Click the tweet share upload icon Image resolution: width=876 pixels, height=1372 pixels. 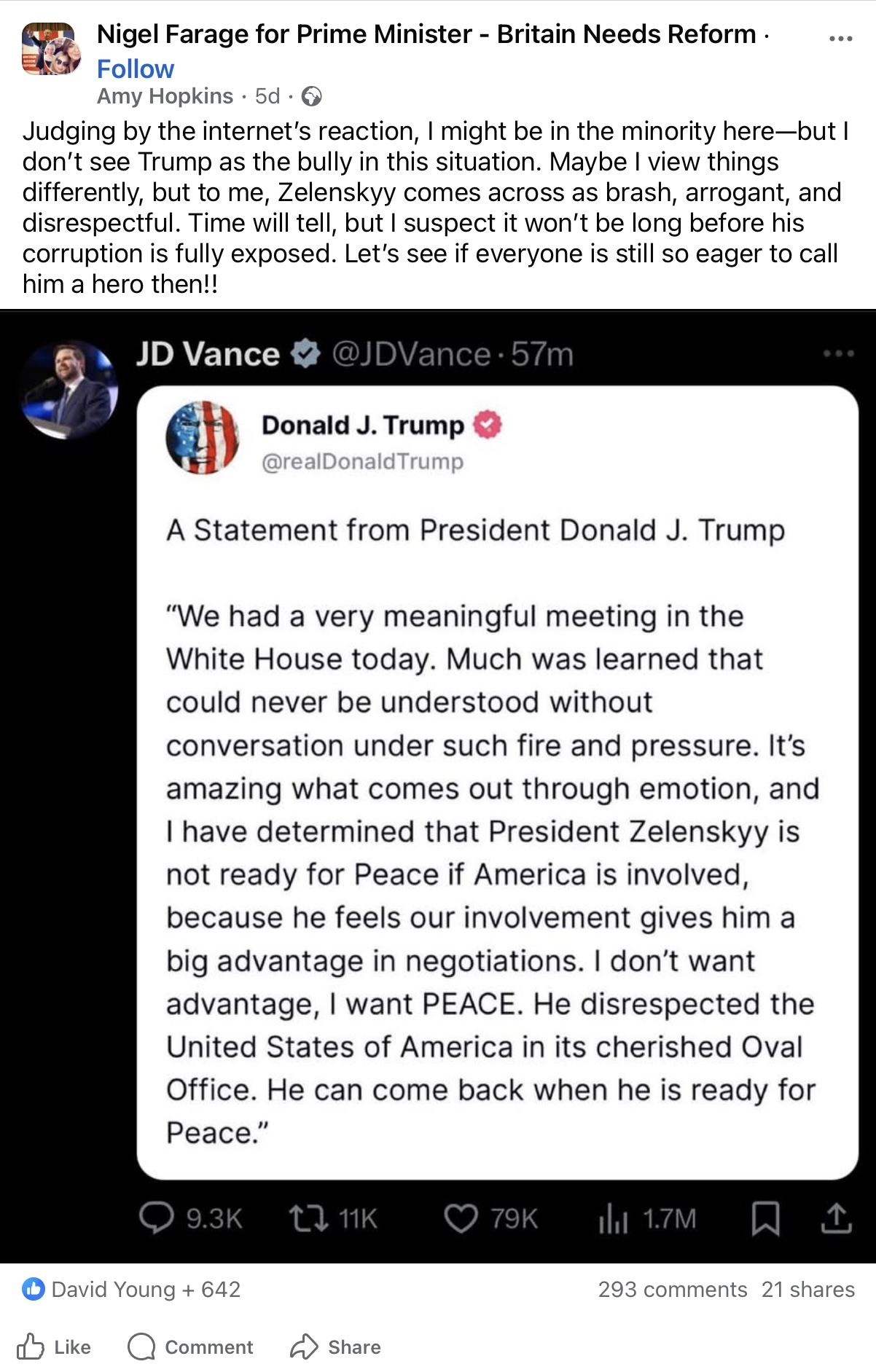pos(836,1218)
